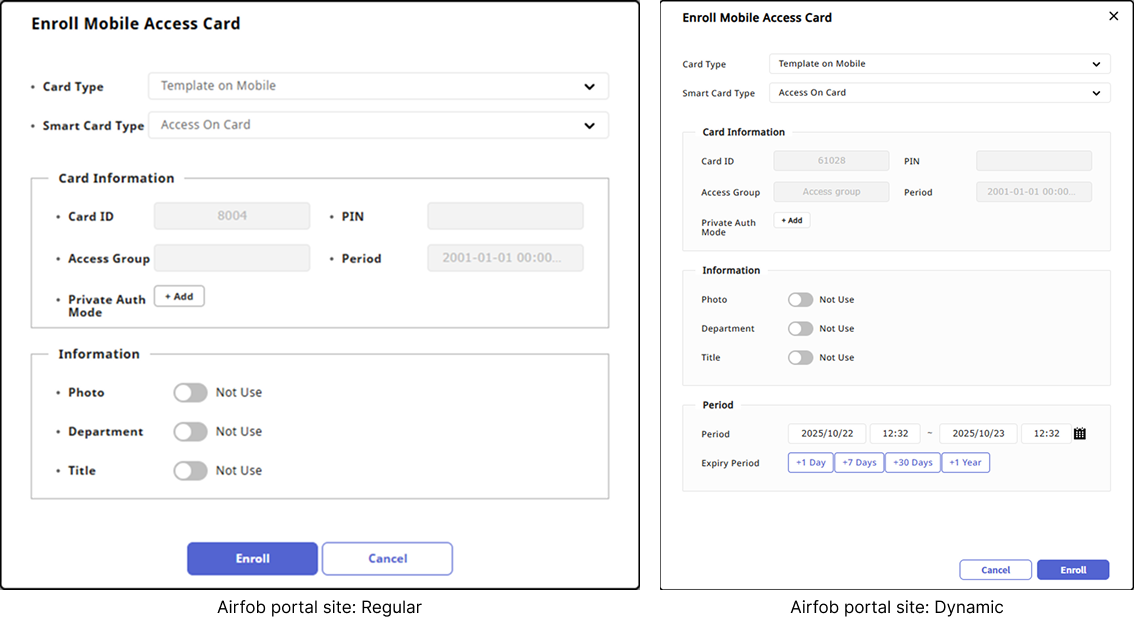Pick the +1 Year expiry period
This screenshot has height=623, width=1135.
(966, 463)
